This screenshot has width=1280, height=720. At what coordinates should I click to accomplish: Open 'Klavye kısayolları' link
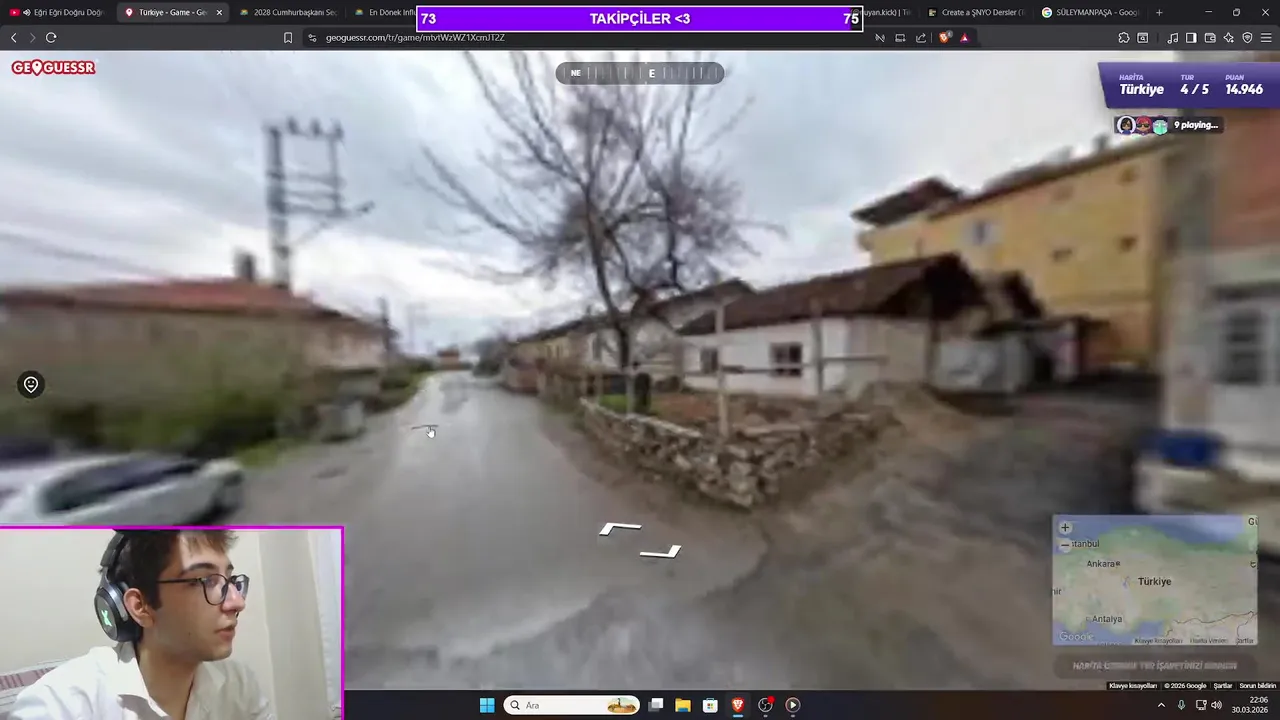pyautogui.click(x=1133, y=686)
